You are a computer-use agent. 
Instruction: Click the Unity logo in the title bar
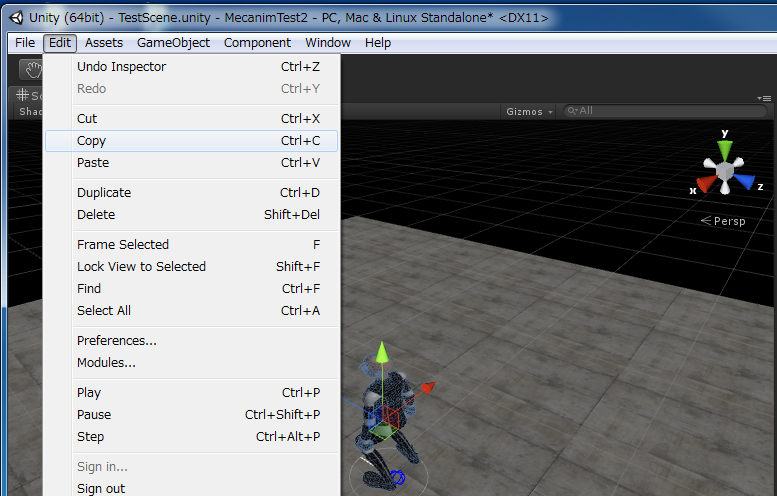[16, 17]
